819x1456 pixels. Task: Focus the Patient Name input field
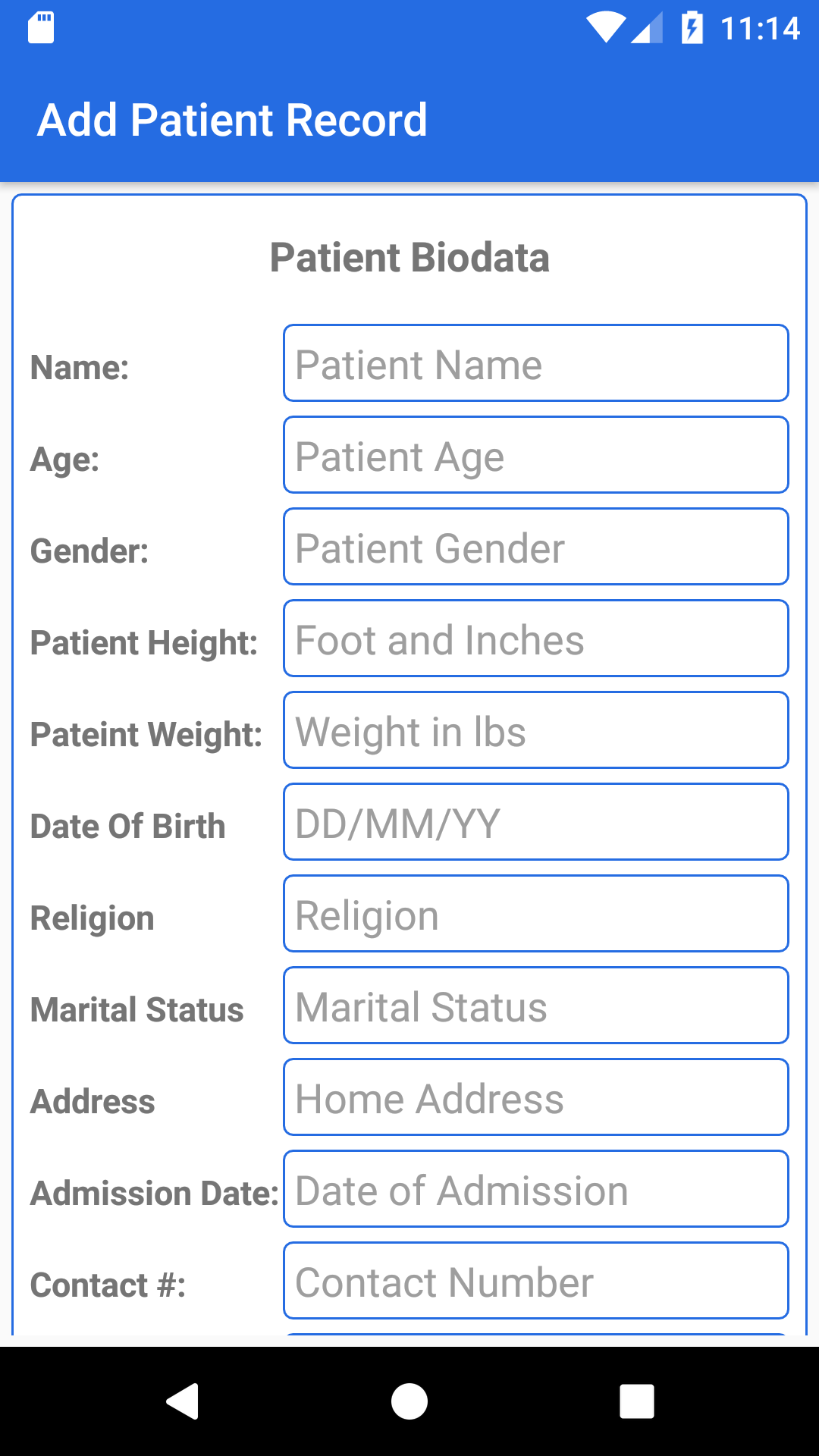pos(535,363)
